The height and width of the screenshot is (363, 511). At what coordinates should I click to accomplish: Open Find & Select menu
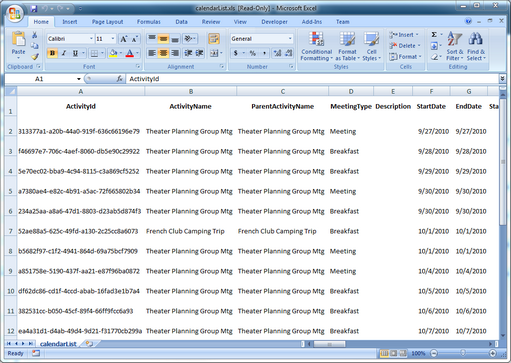coord(476,46)
